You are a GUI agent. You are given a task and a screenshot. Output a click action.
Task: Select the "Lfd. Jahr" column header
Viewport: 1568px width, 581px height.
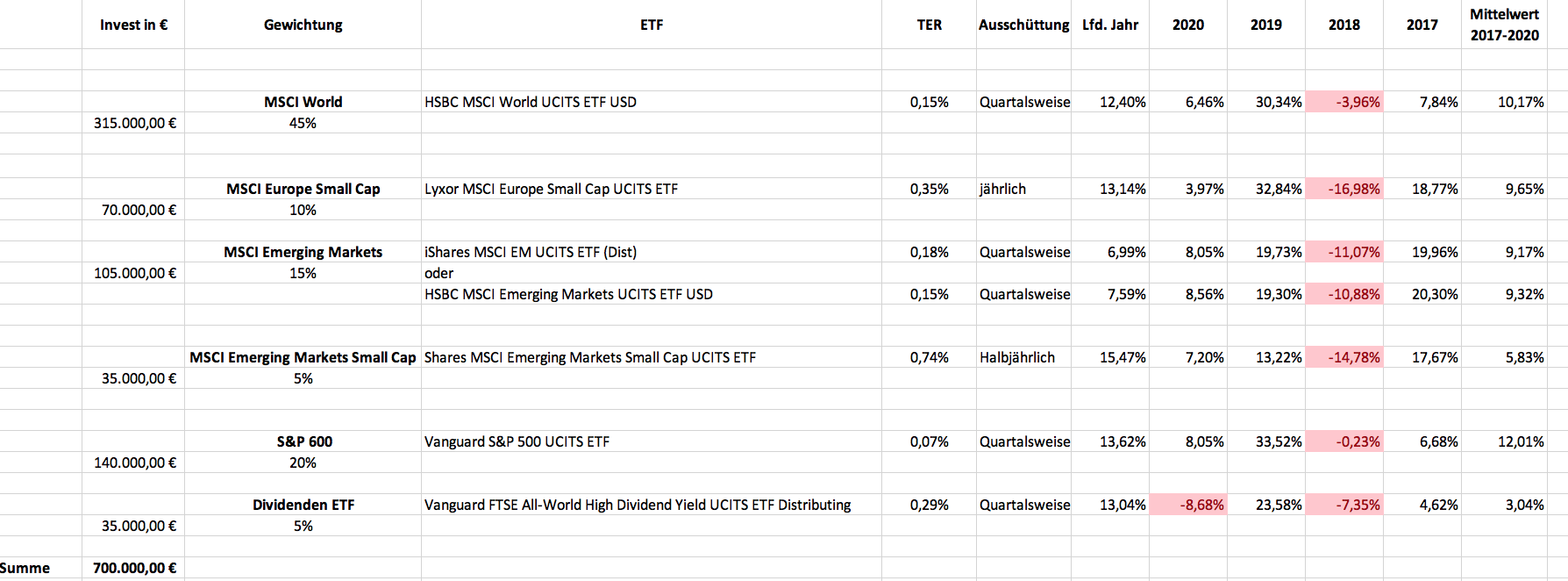click(x=1109, y=25)
